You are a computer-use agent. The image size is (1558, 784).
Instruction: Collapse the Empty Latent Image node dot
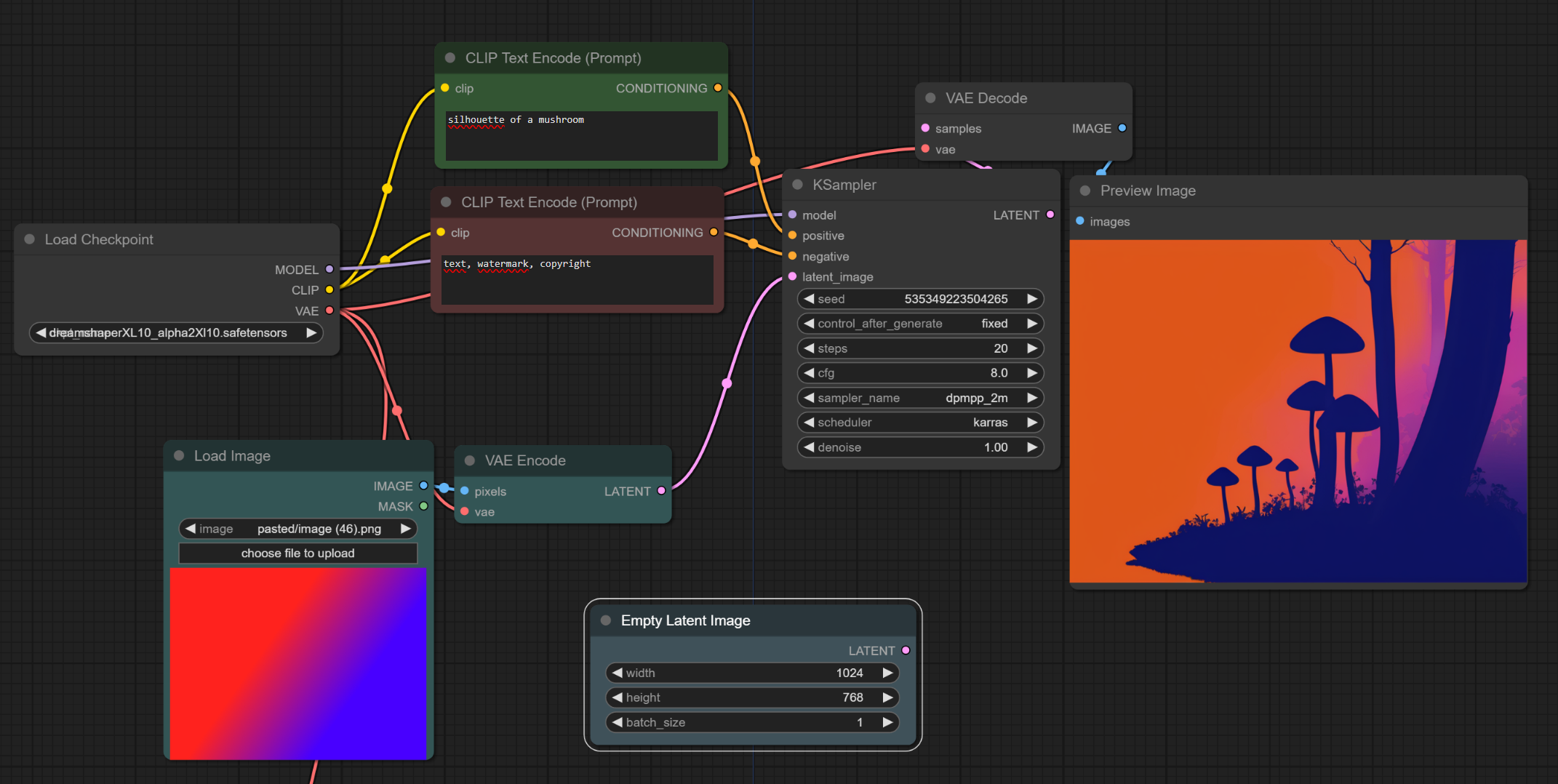[x=605, y=620]
